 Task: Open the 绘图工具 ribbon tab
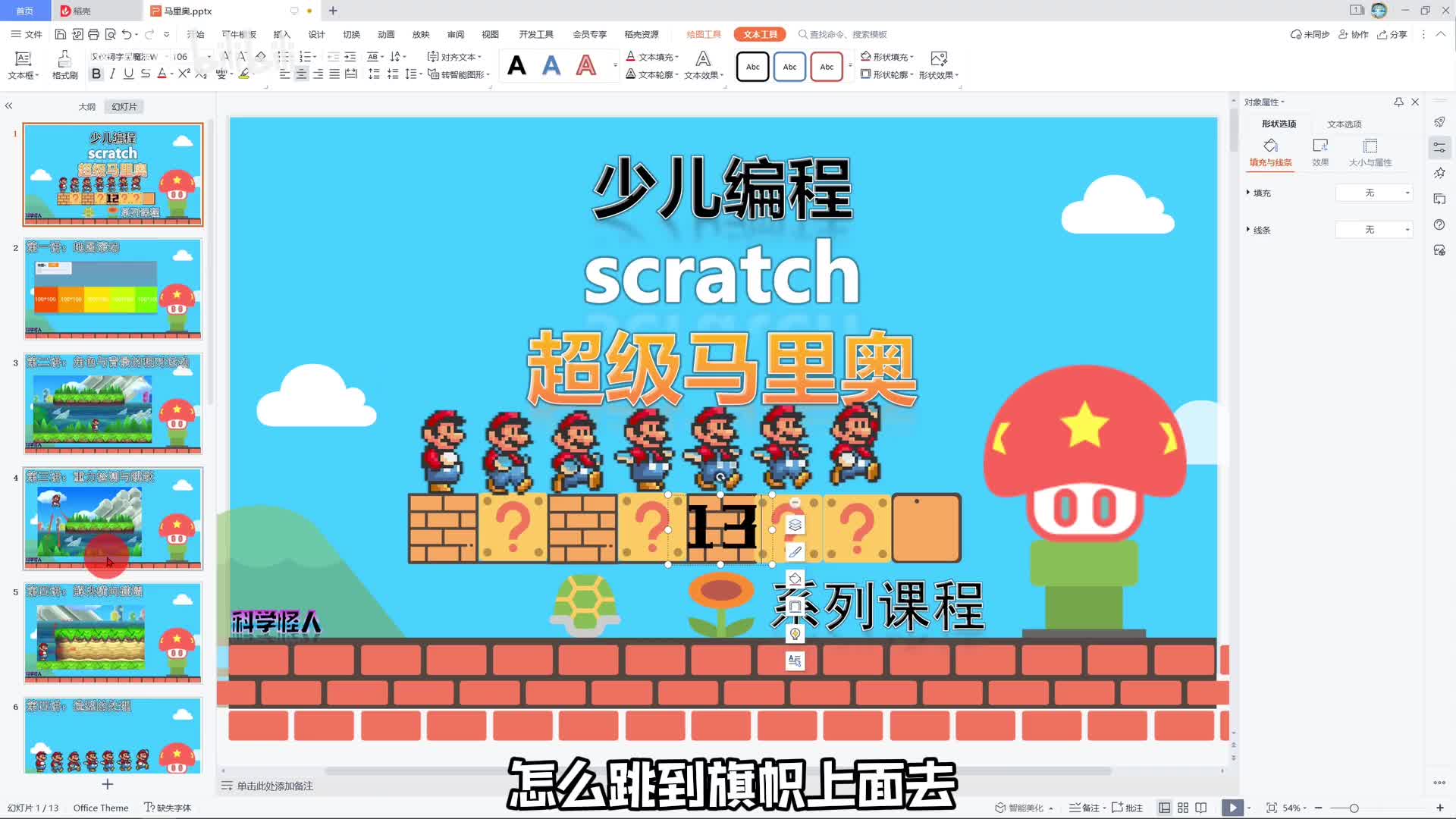(x=703, y=34)
